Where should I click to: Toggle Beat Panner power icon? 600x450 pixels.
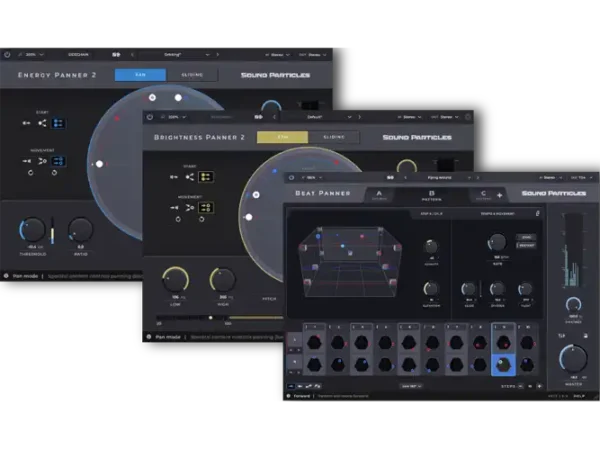(292, 178)
